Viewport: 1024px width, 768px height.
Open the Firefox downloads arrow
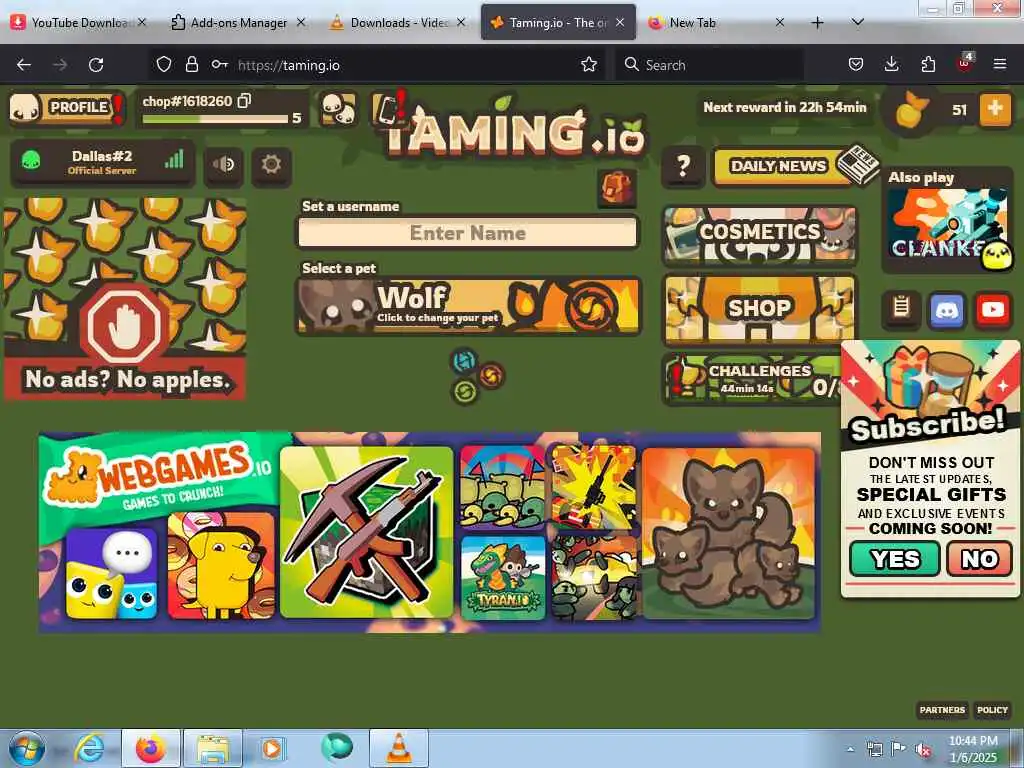[x=891, y=65]
